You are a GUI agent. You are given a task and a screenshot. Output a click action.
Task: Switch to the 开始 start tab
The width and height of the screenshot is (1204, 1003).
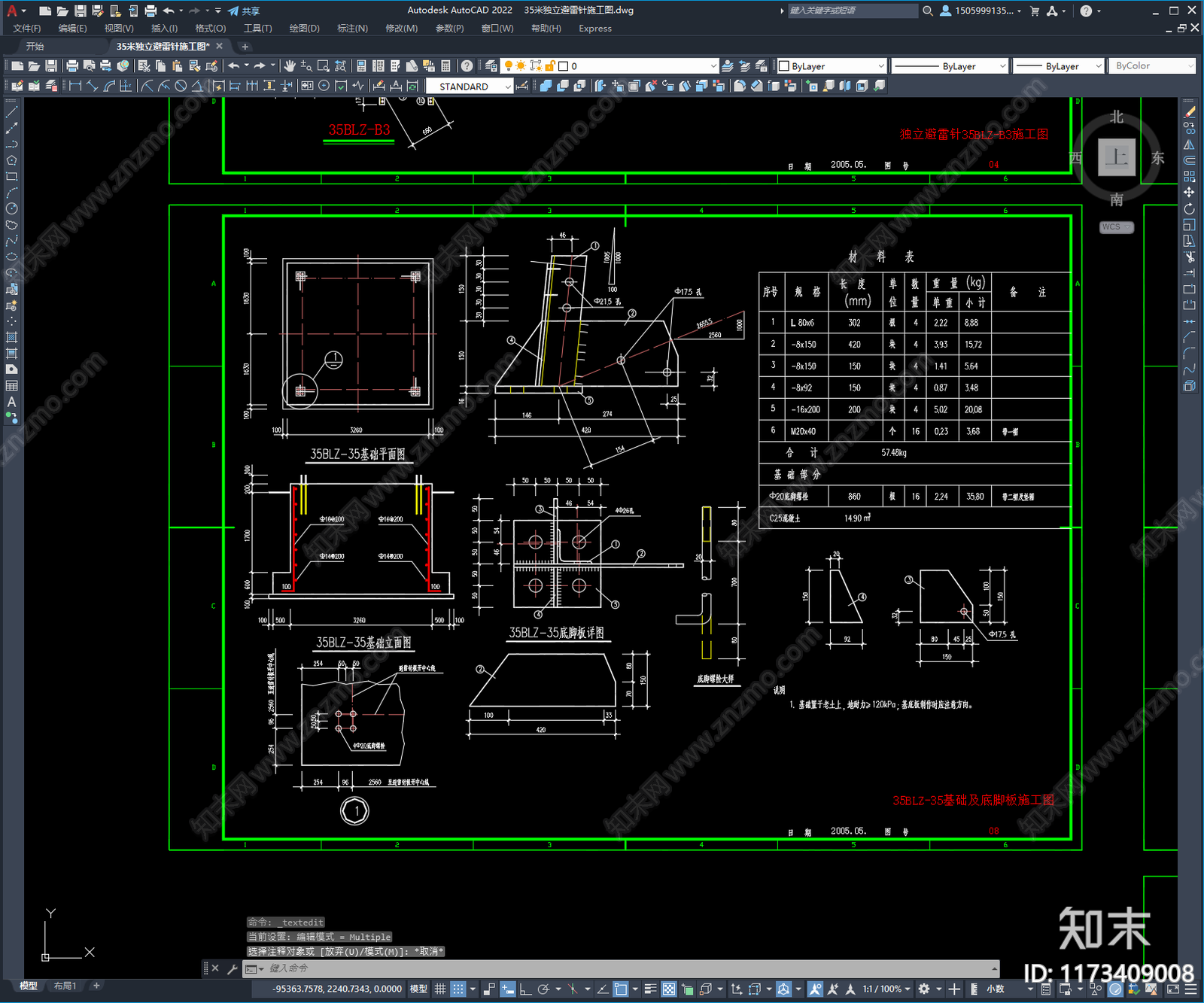[35, 47]
